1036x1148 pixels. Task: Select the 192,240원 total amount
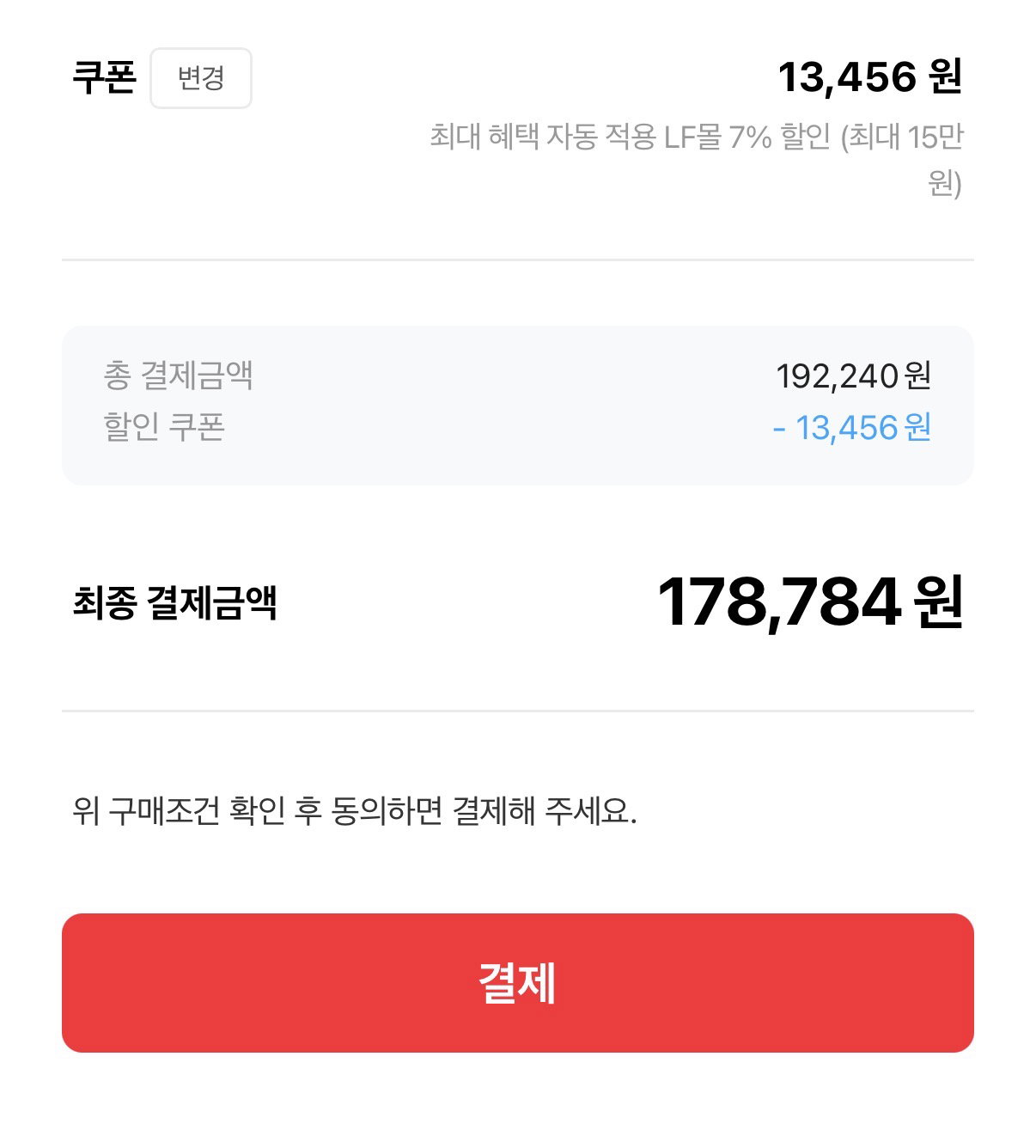(853, 376)
